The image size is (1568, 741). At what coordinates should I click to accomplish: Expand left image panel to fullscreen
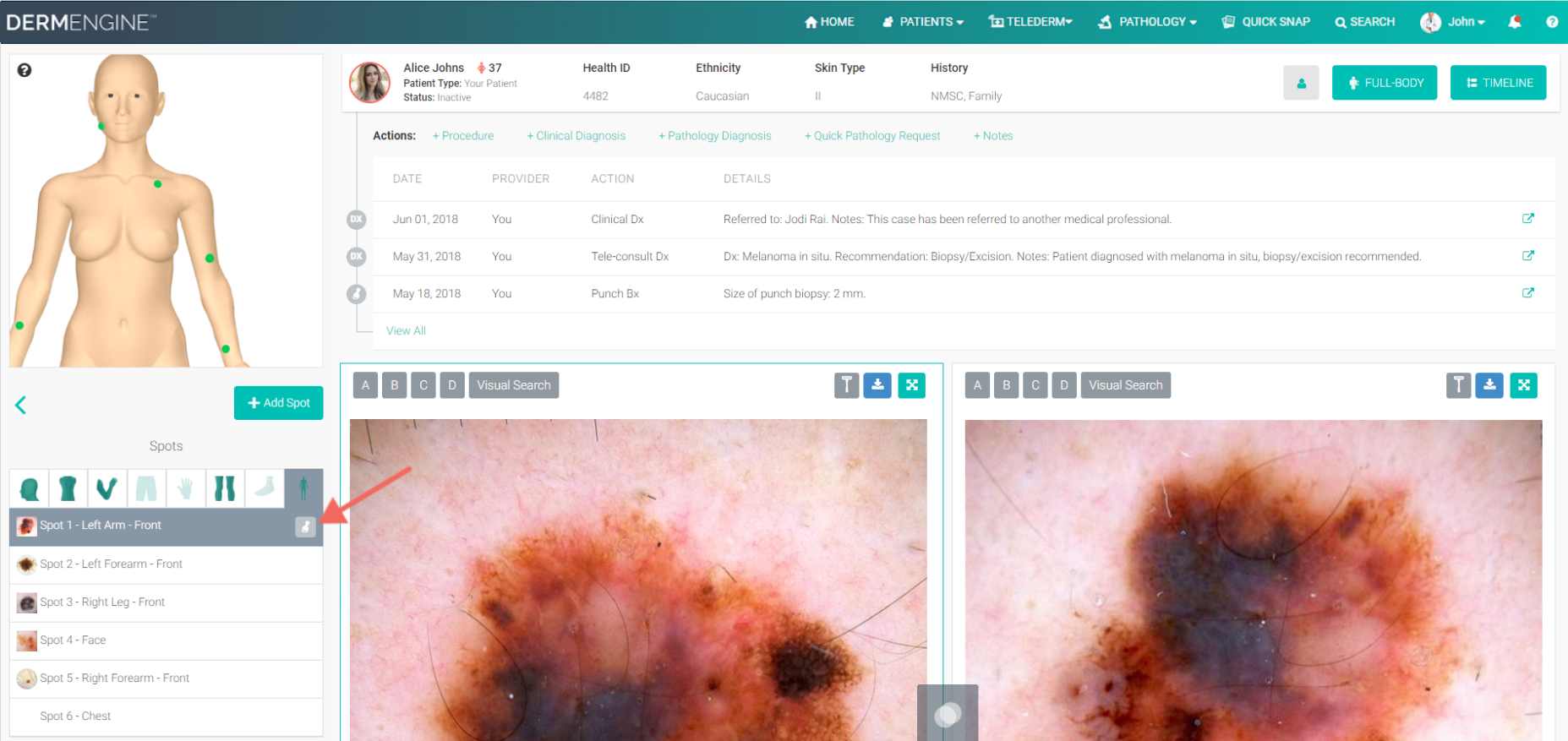911,385
